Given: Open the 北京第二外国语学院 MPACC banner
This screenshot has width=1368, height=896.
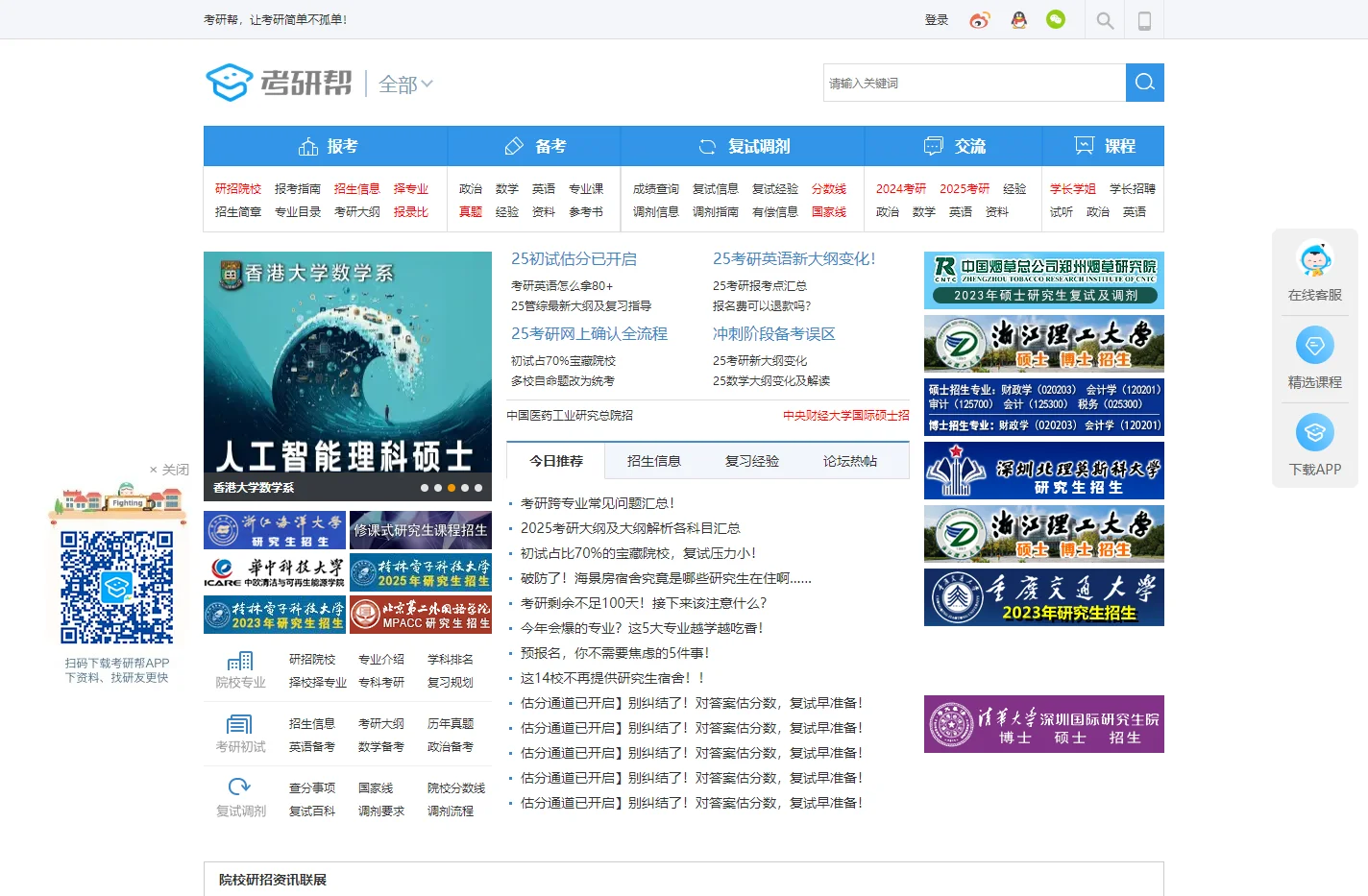Looking at the screenshot, I should coord(421,615).
